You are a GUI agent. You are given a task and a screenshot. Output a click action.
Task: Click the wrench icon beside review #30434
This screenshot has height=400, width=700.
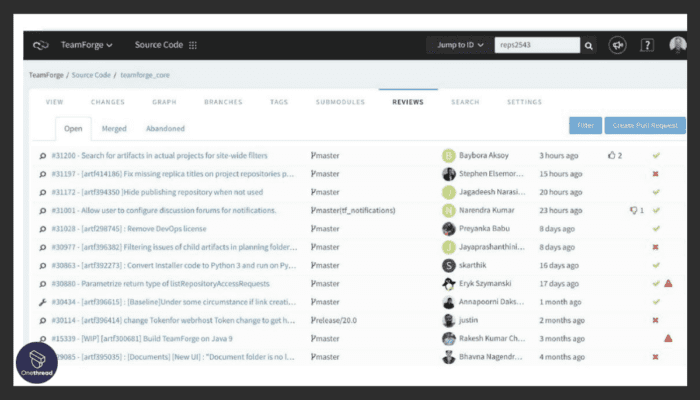pyautogui.click(x=42, y=302)
